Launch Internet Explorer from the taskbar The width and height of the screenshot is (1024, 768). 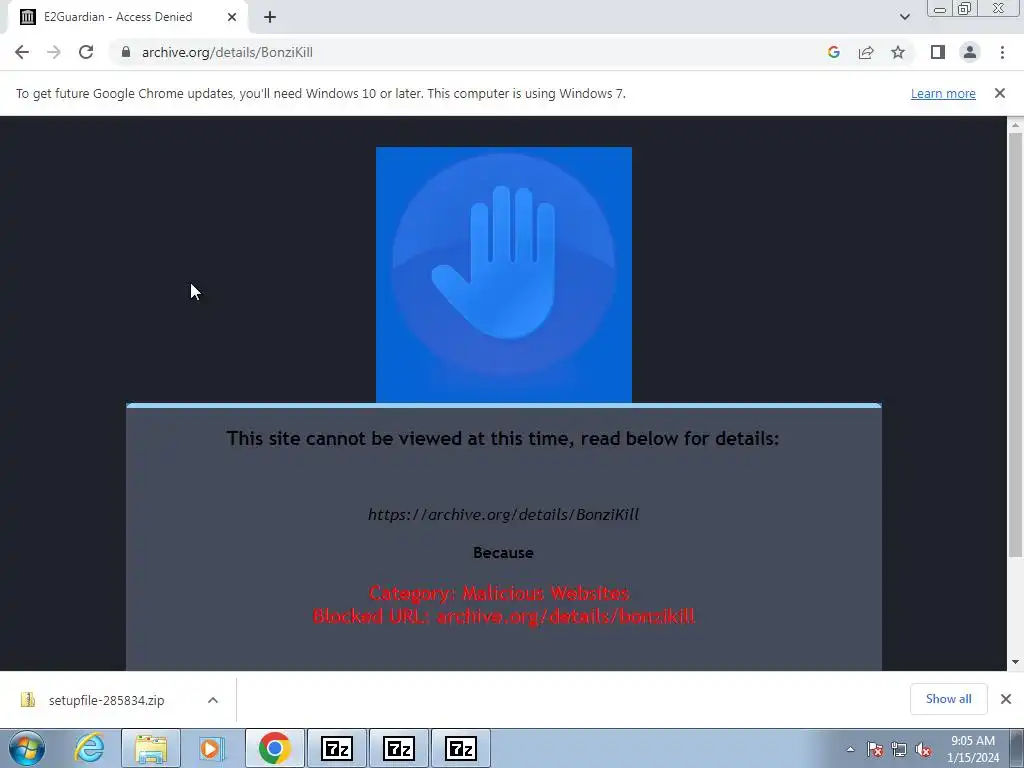click(x=89, y=748)
